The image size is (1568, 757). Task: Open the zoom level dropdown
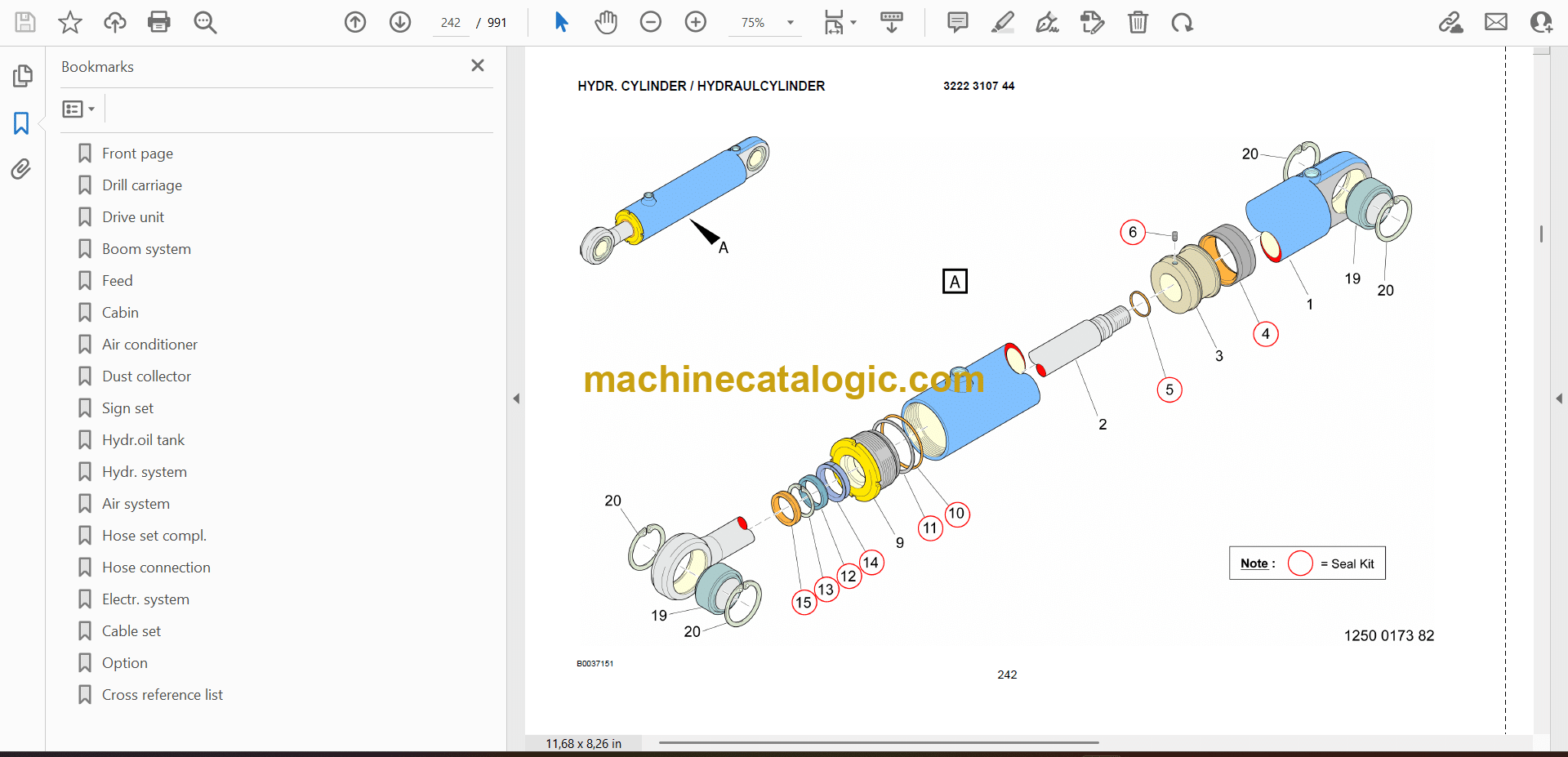[x=790, y=23]
